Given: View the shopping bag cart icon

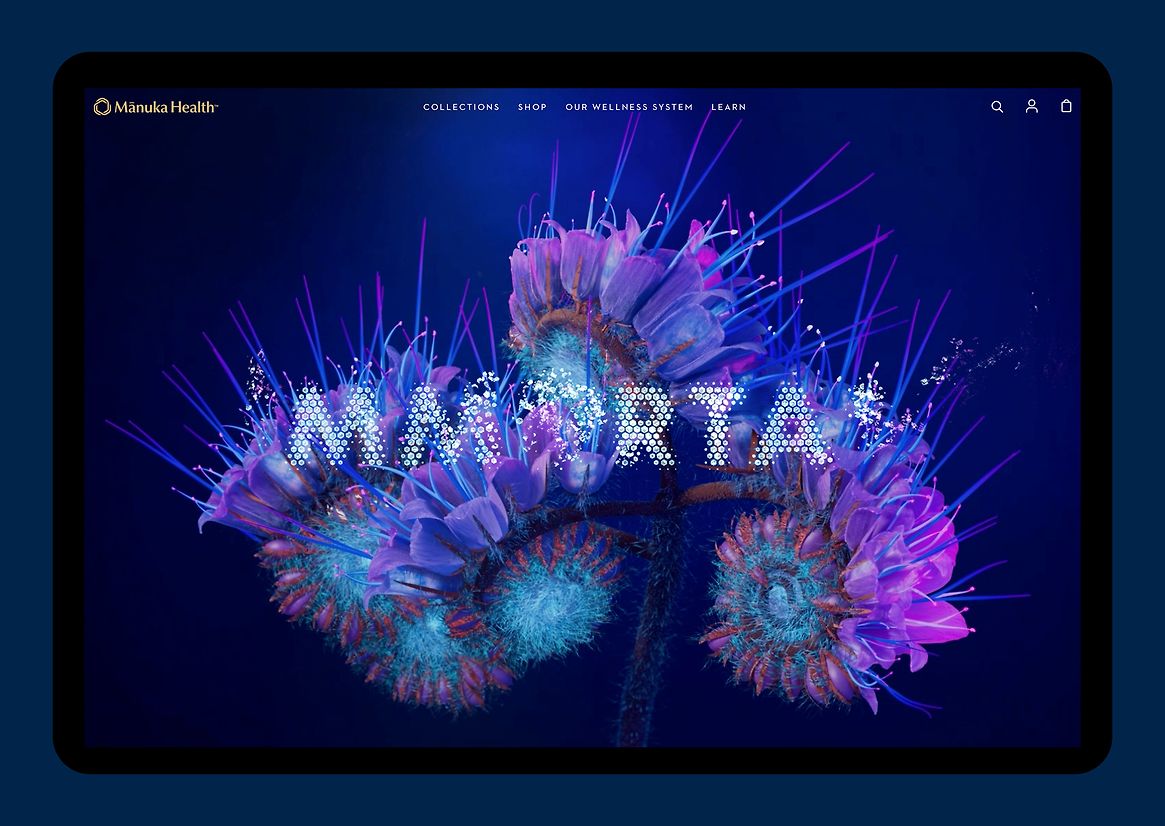Looking at the screenshot, I should [x=1066, y=106].
